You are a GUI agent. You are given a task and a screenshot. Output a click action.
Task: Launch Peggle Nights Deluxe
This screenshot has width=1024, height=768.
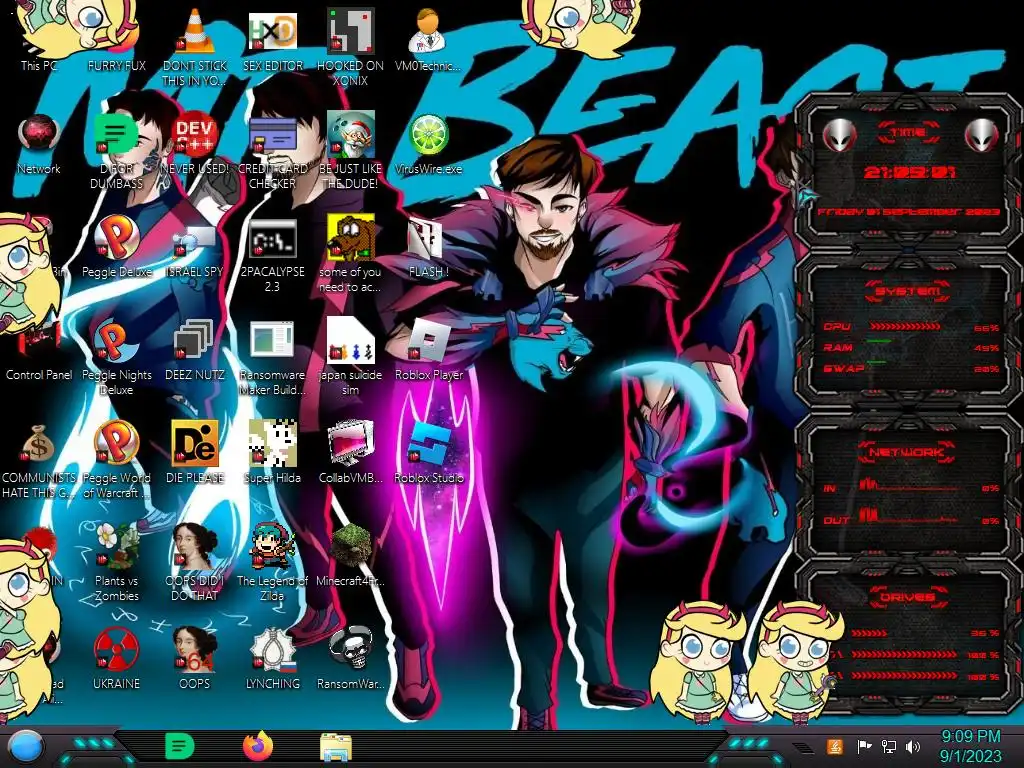coord(117,358)
